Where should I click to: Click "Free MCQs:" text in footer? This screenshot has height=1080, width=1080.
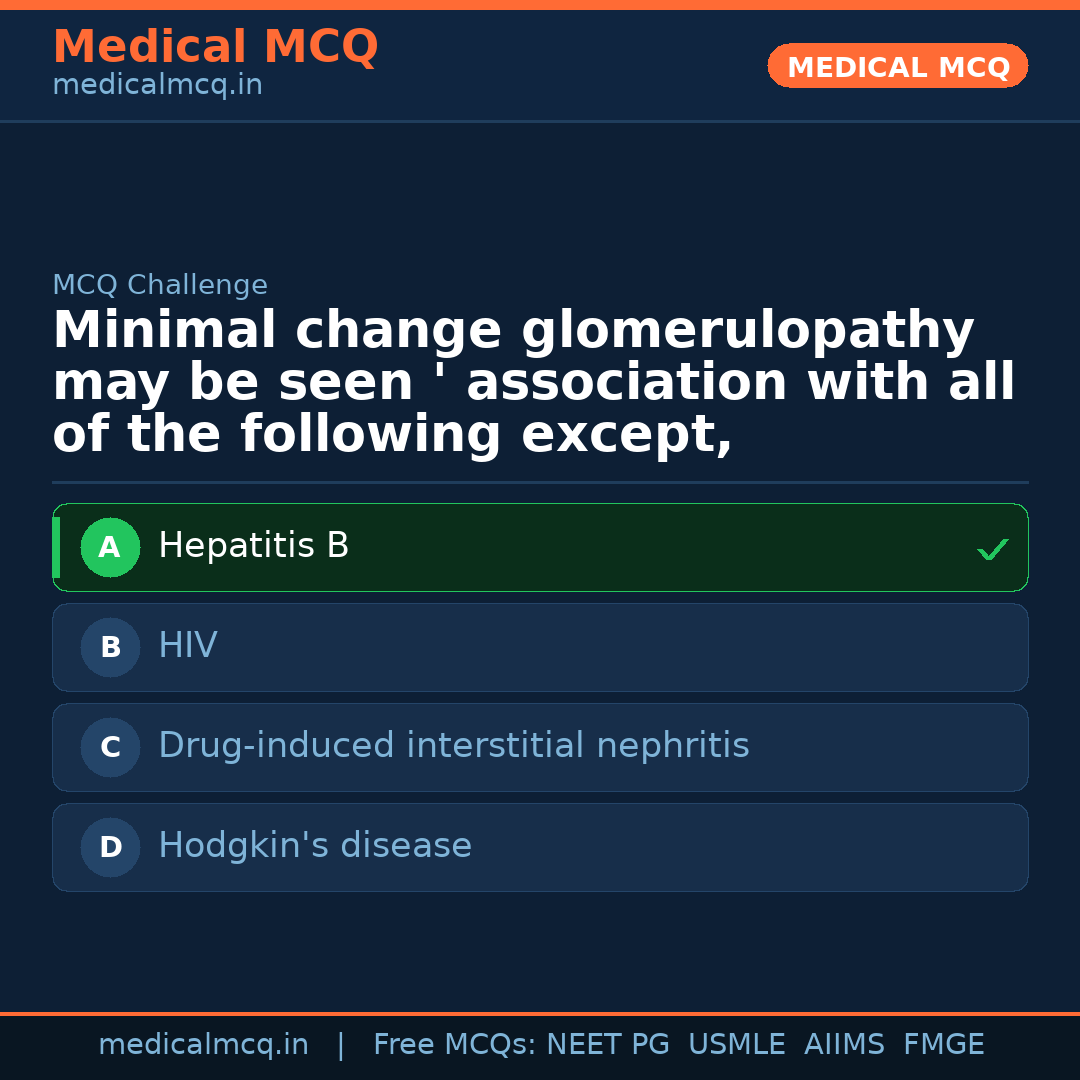pyautogui.click(x=455, y=1045)
